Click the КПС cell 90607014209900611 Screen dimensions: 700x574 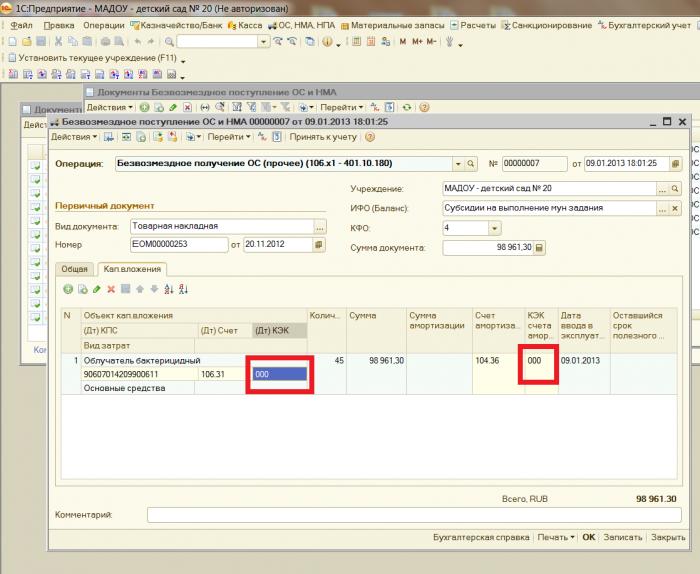[139, 374]
